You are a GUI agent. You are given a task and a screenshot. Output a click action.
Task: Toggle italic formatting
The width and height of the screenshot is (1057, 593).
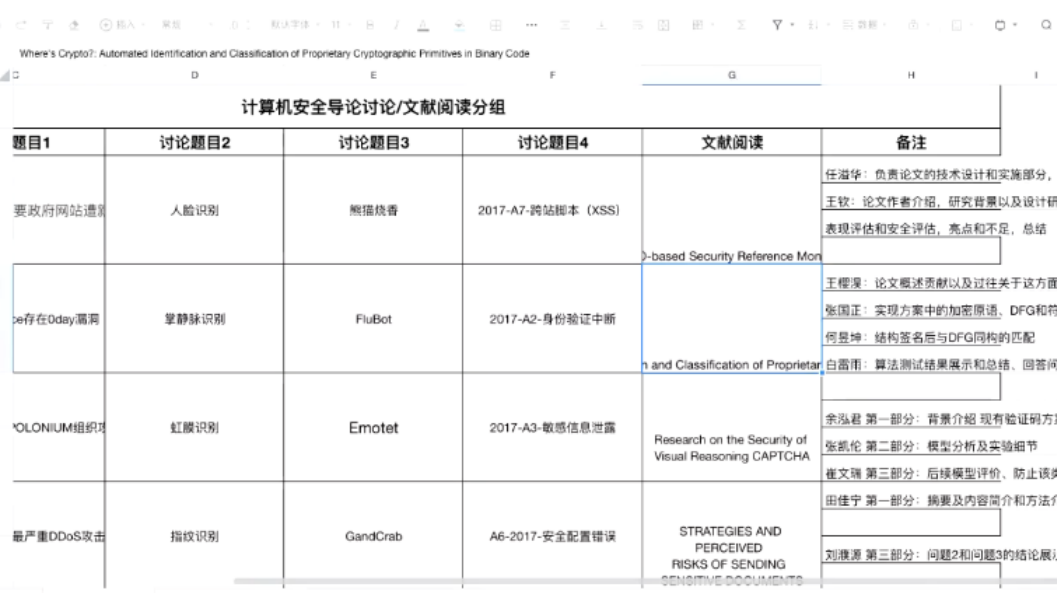[395, 22]
